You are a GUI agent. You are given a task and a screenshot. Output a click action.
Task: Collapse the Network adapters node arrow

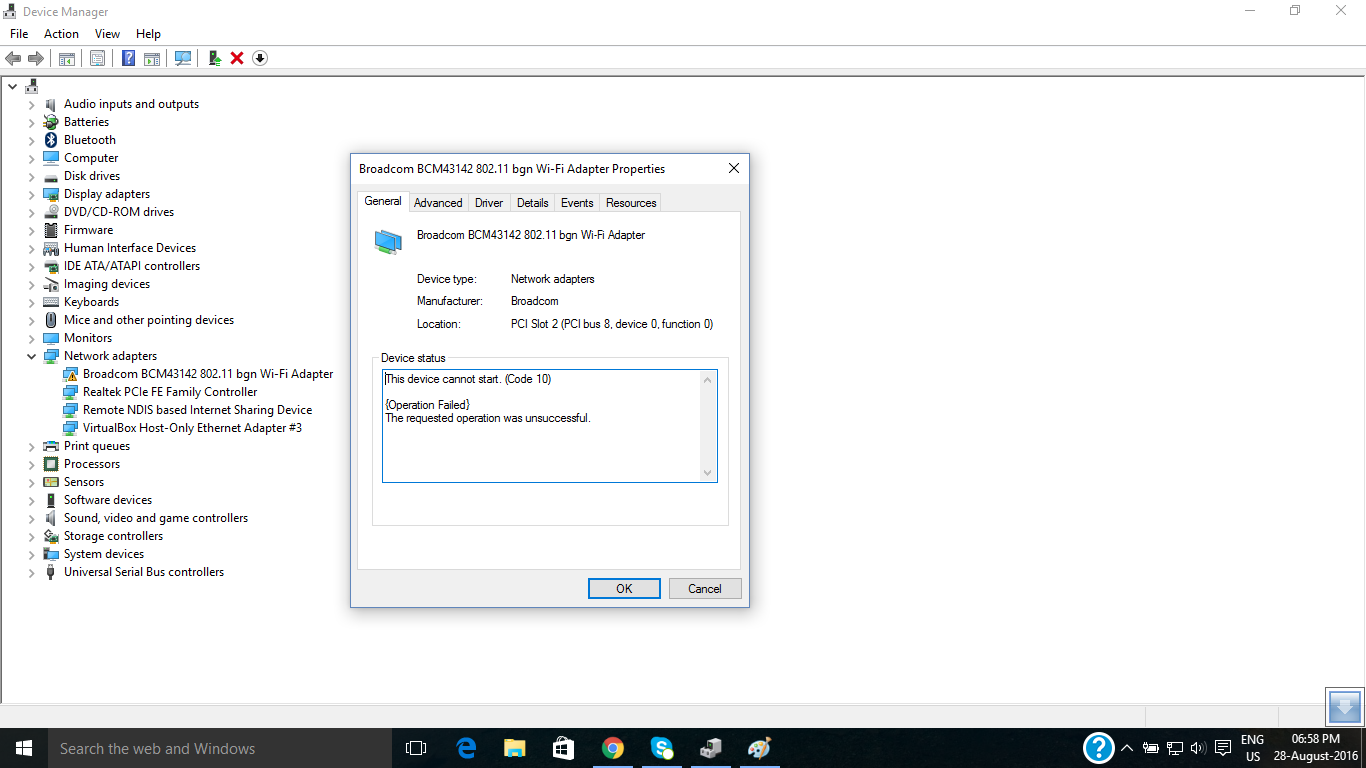click(32, 356)
